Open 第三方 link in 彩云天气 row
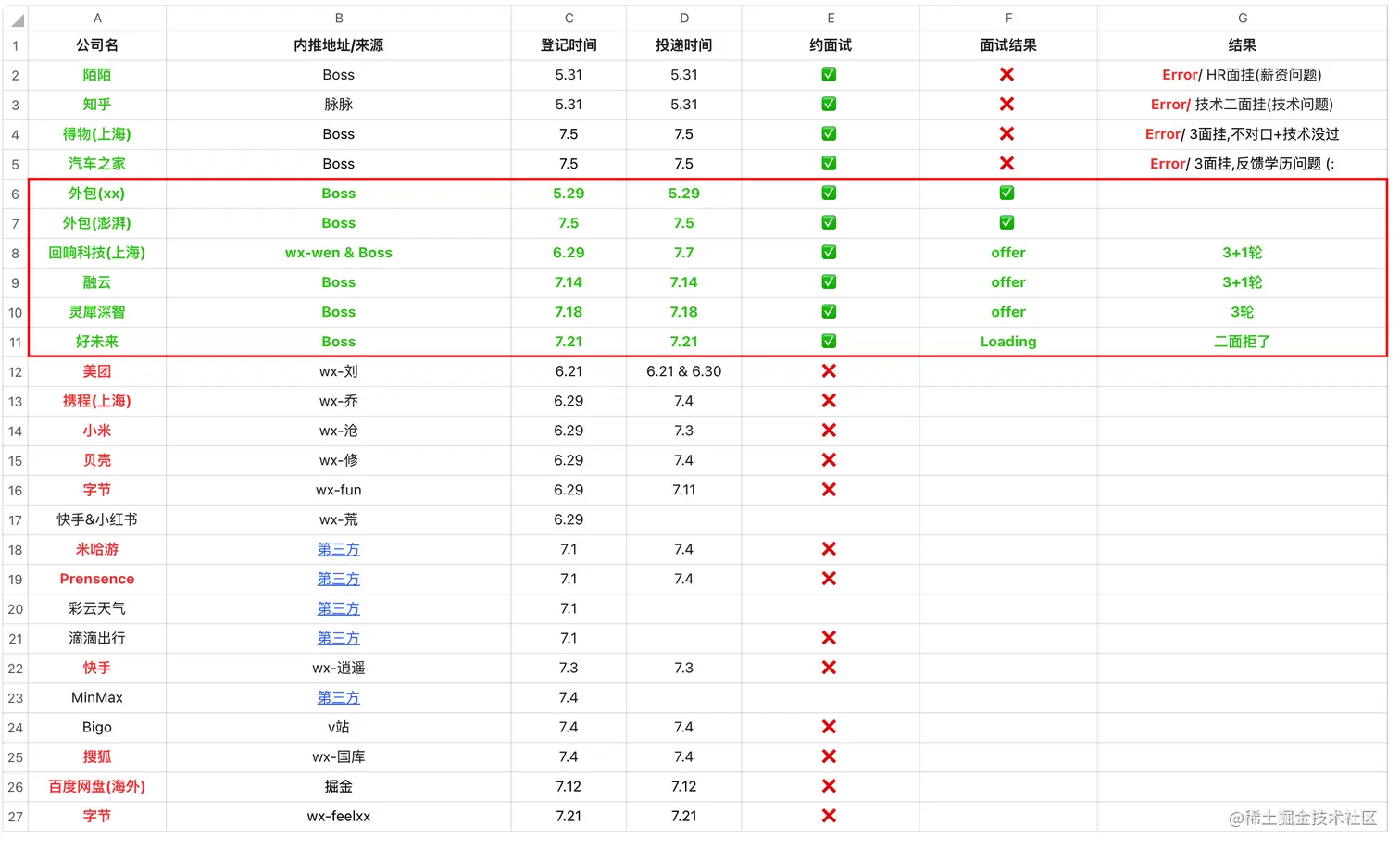This screenshot has width=1400, height=850. point(339,608)
